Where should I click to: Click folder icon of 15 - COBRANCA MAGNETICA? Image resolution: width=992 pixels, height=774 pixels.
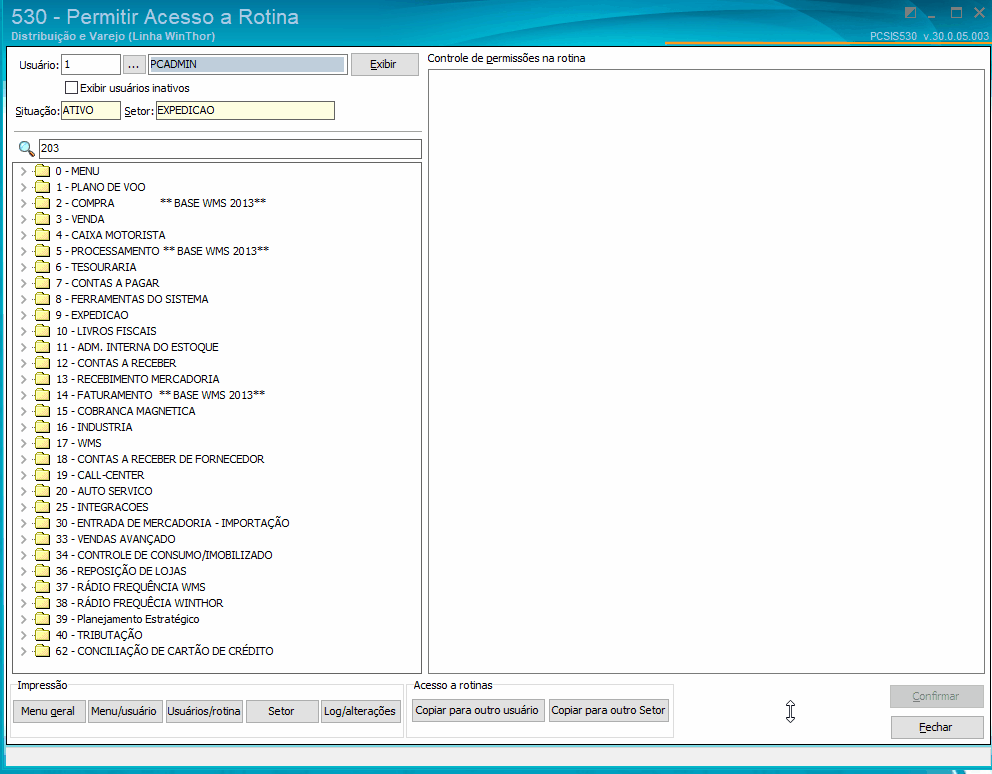42,411
